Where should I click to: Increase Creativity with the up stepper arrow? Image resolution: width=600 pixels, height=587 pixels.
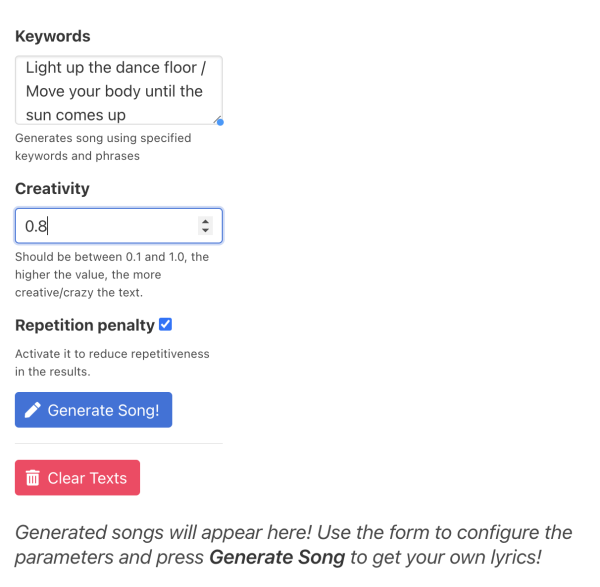point(205,221)
